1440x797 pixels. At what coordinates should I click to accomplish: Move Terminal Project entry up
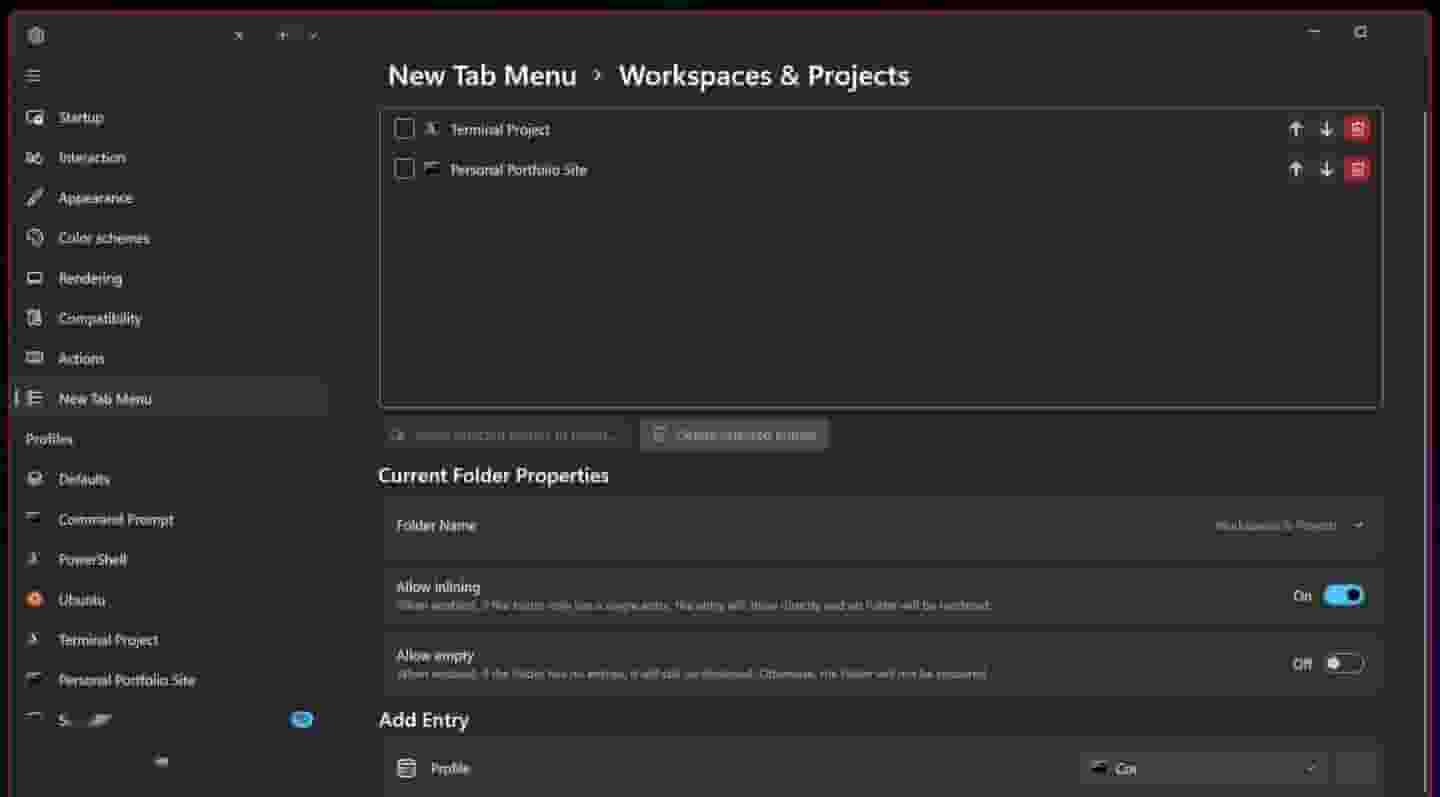tap(1295, 129)
